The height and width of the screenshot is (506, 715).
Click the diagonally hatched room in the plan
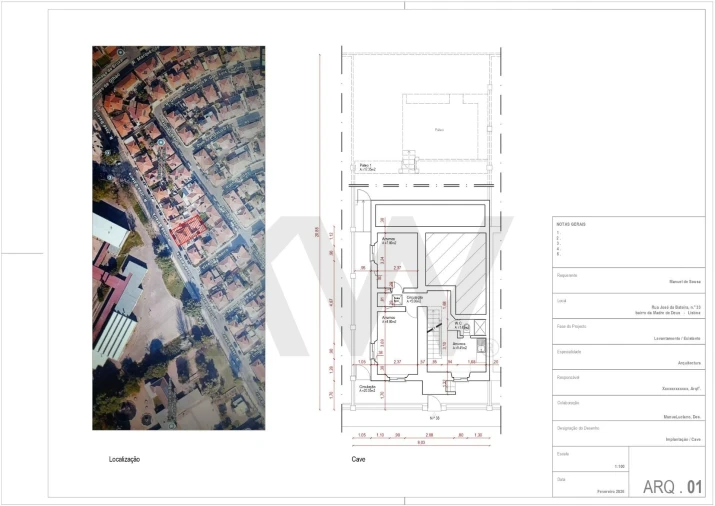(x=456, y=274)
